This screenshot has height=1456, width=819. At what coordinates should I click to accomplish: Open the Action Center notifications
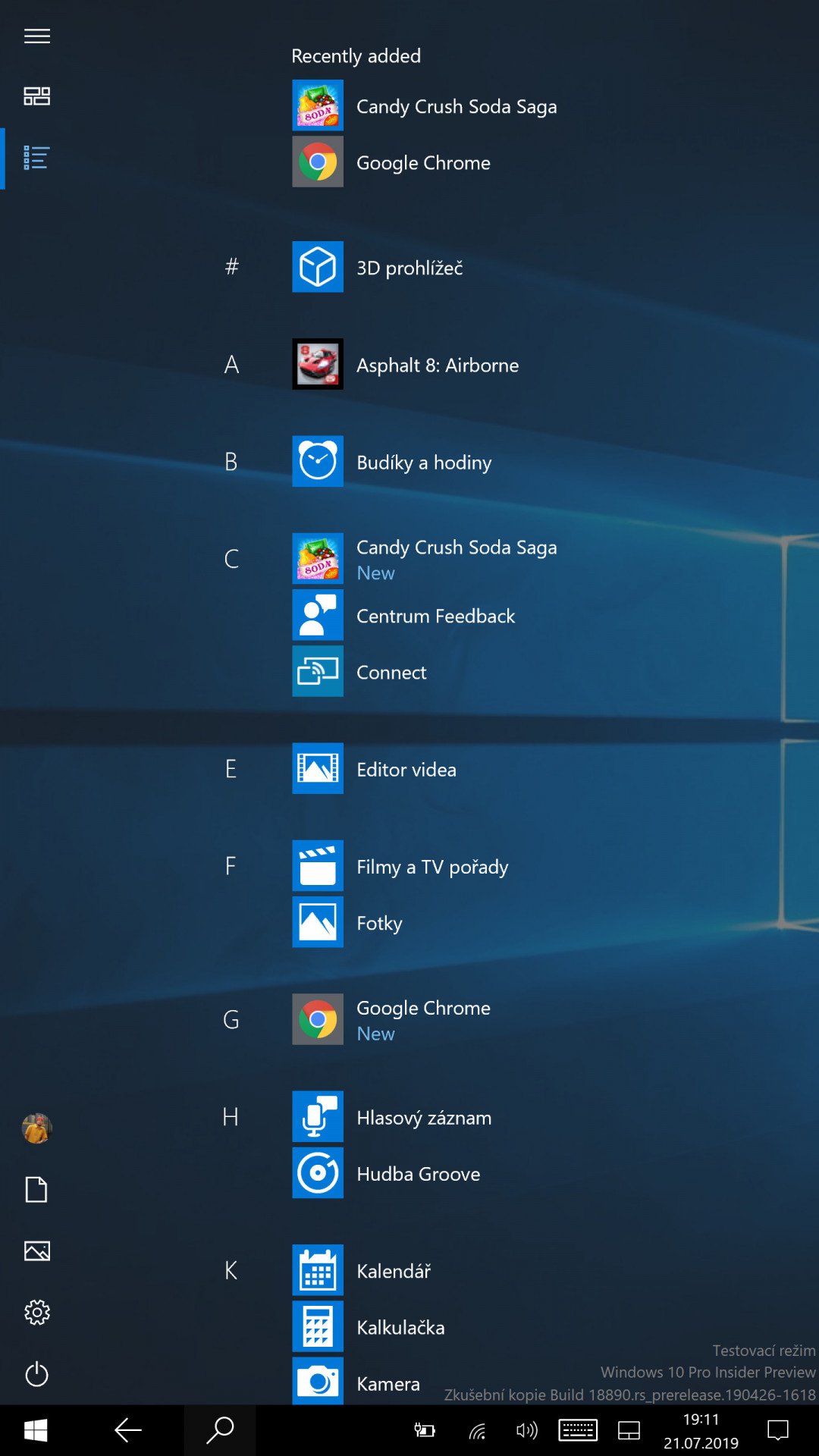(778, 1430)
